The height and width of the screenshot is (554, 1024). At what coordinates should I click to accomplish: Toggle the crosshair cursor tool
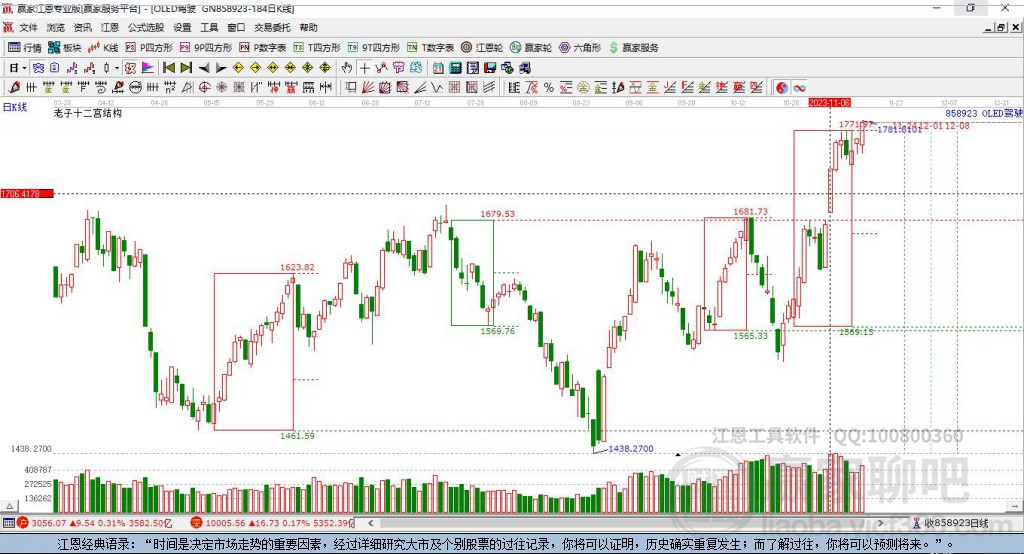click(x=364, y=68)
